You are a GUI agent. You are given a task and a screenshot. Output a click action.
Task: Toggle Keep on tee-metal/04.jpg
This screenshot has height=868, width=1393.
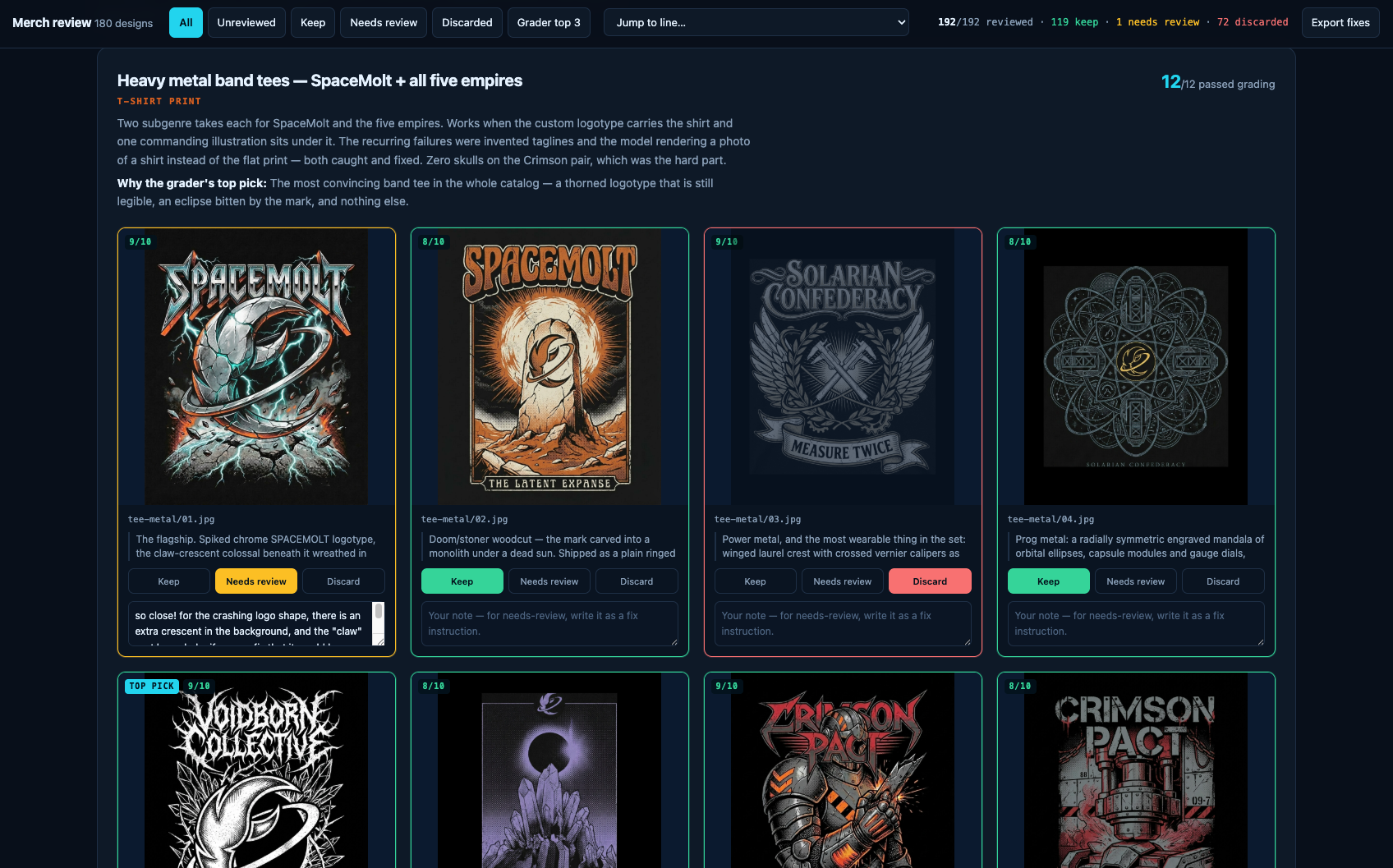point(1049,581)
